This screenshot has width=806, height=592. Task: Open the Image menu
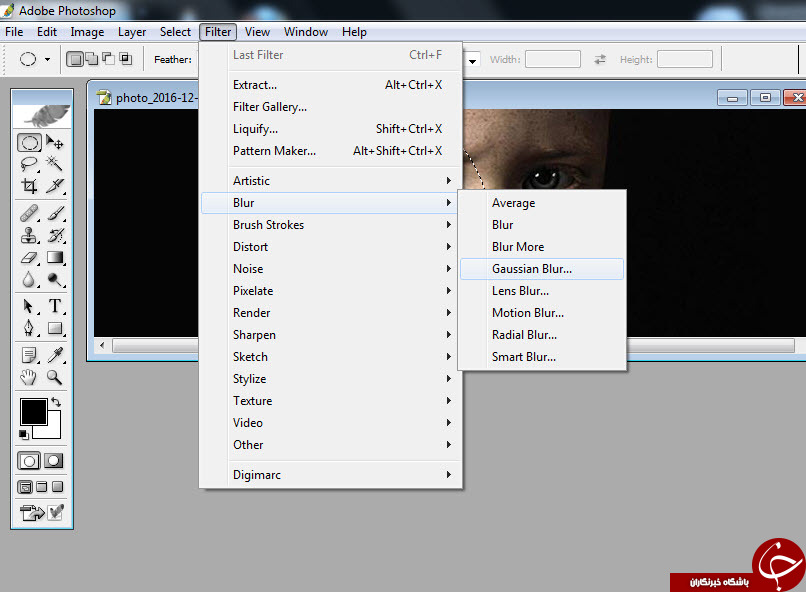(87, 32)
